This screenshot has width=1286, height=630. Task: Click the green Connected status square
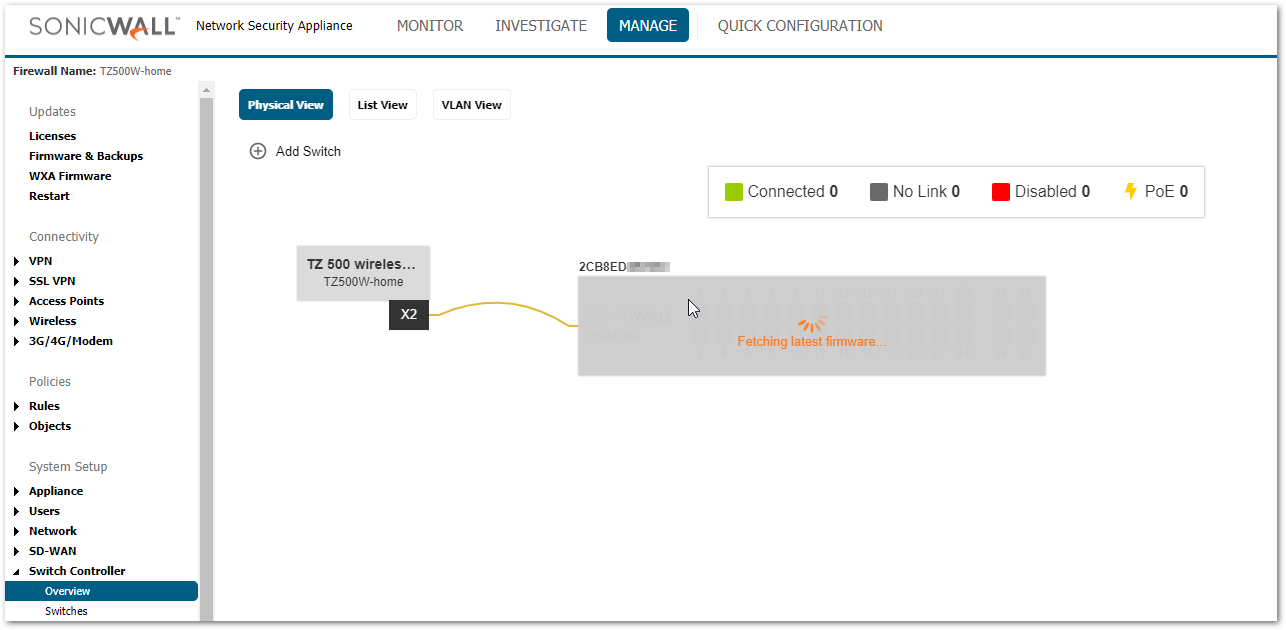click(x=734, y=192)
